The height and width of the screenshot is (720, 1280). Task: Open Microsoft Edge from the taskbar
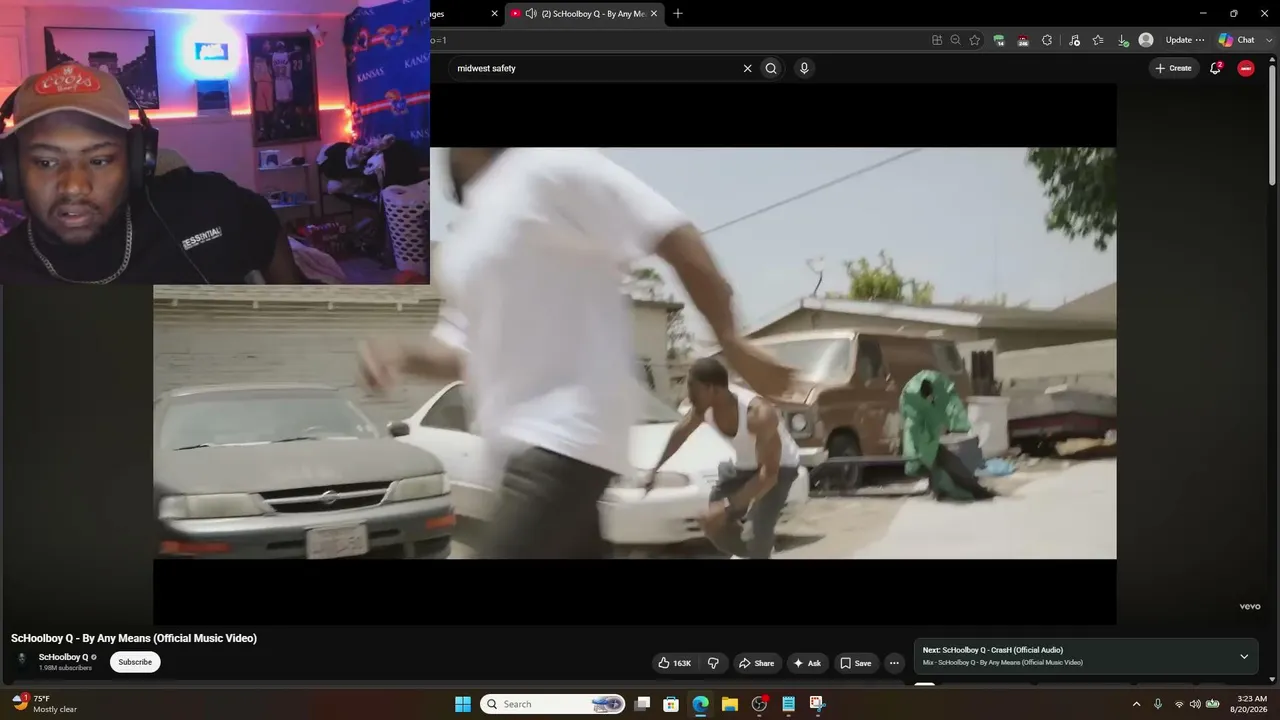[x=701, y=704]
